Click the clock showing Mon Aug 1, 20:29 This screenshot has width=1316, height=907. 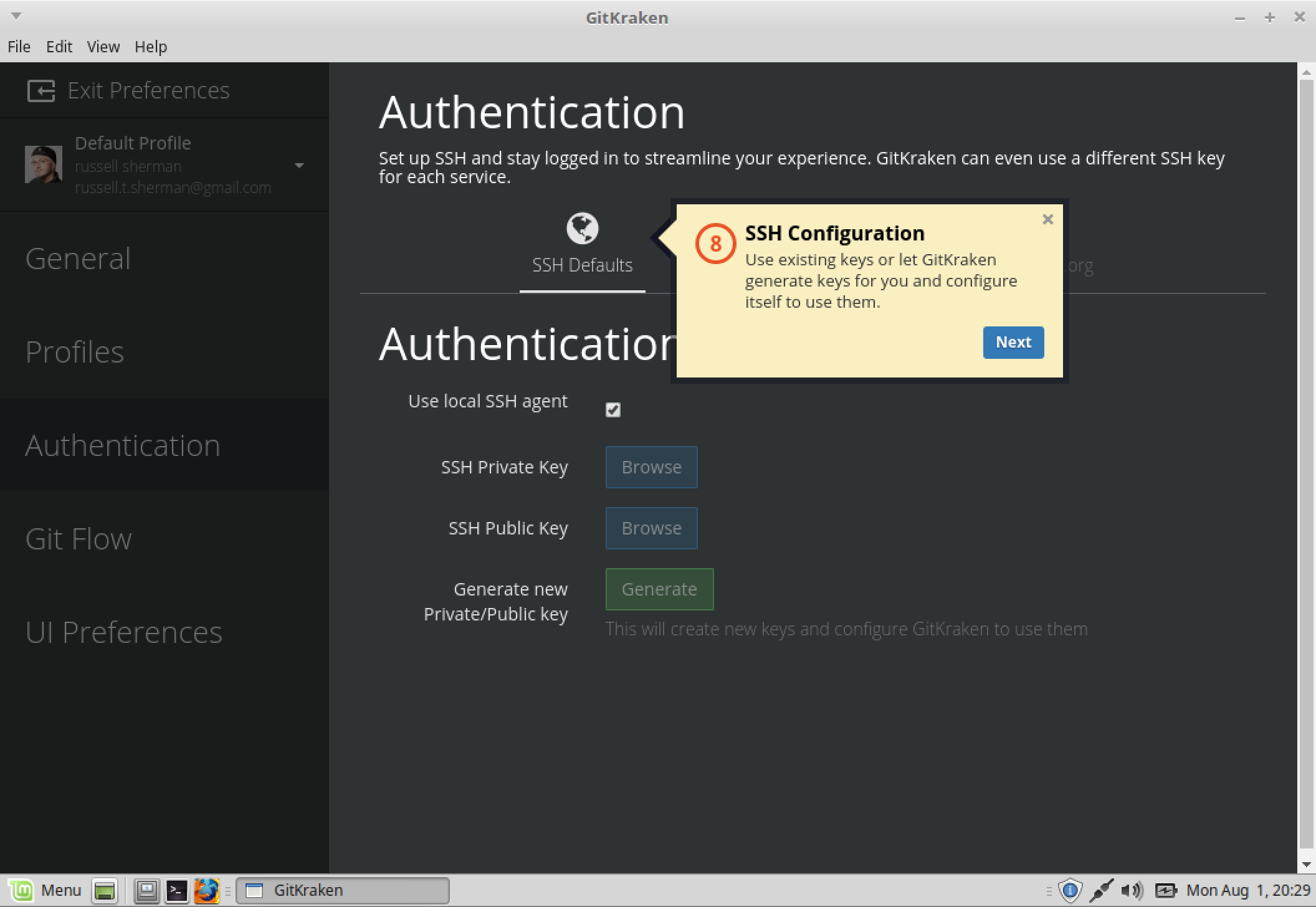pos(1248,890)
